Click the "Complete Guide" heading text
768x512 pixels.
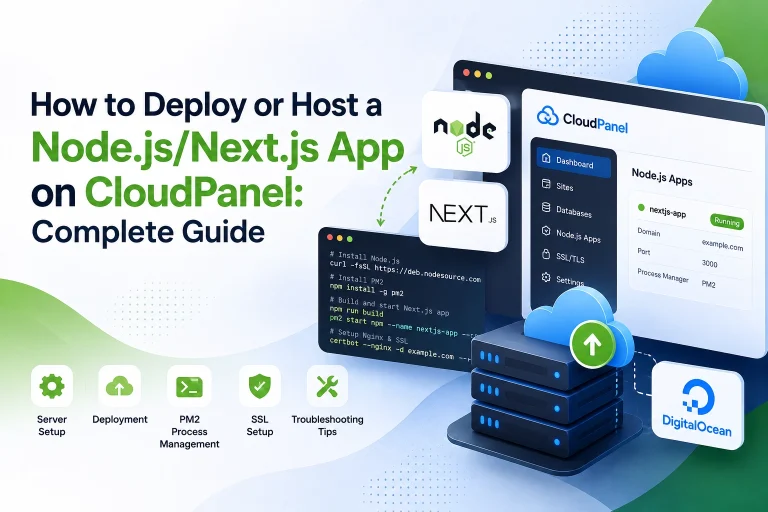(148, 231)
